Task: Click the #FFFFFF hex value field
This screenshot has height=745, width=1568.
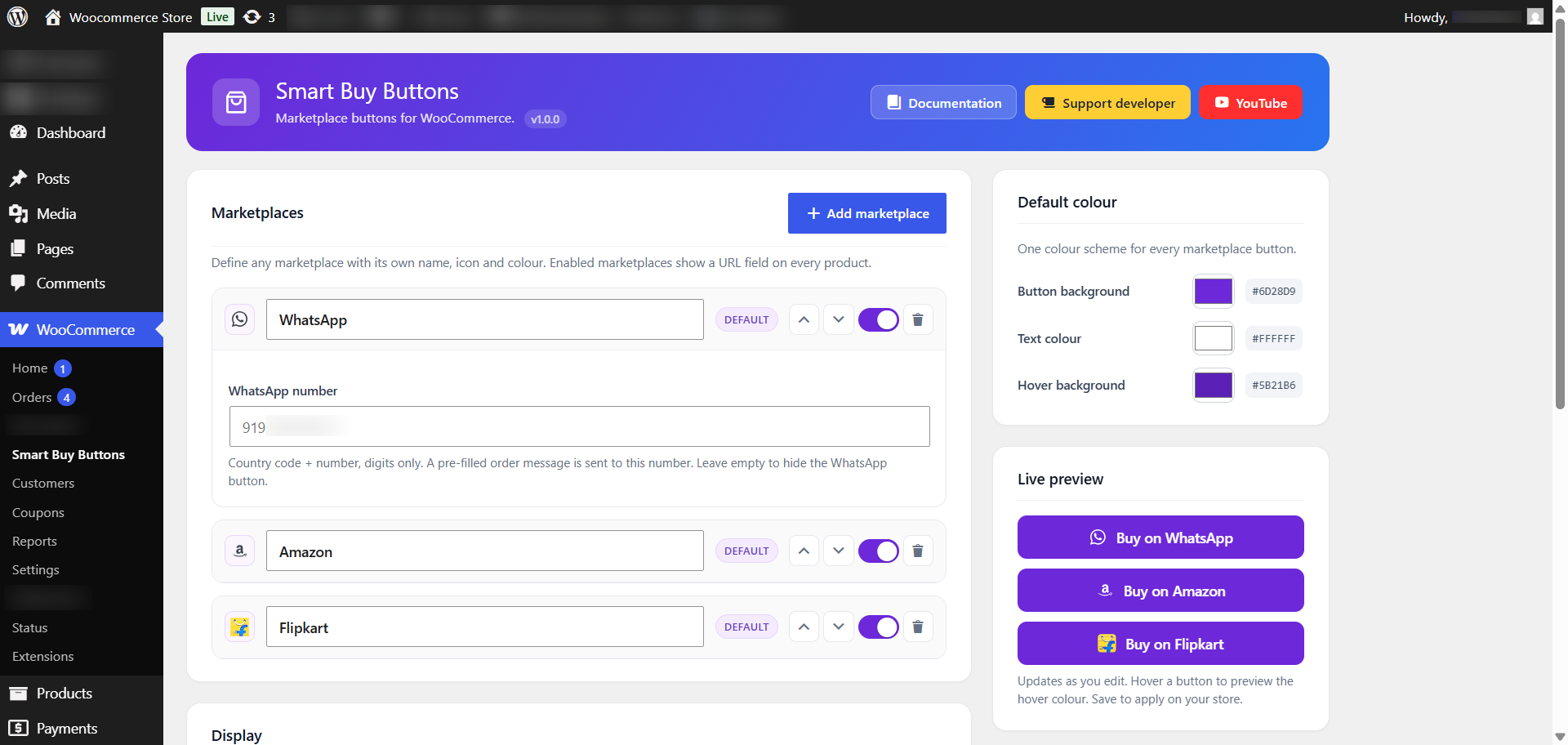Action: click(1273, 338)
